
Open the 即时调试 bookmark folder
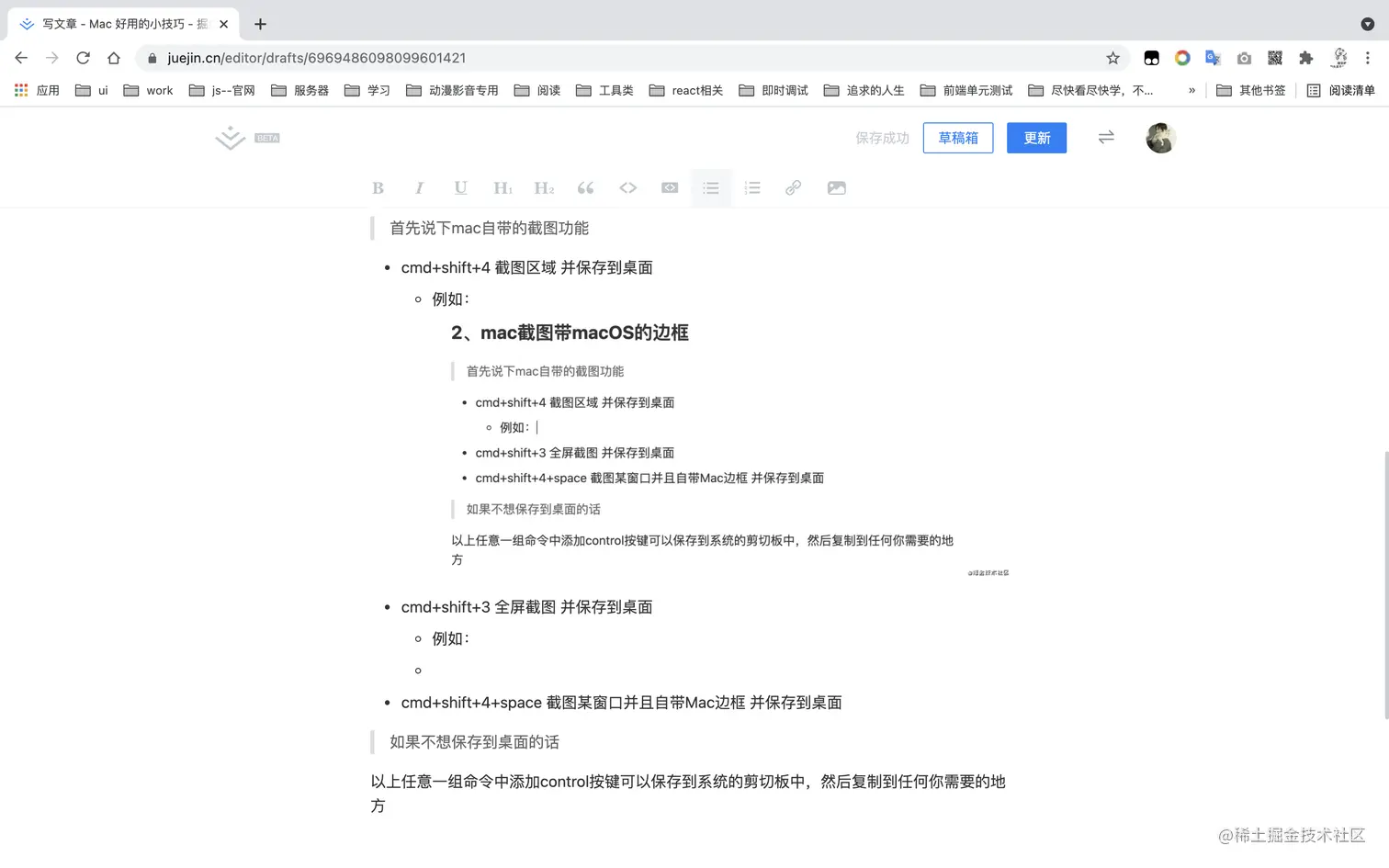[774, 90]
